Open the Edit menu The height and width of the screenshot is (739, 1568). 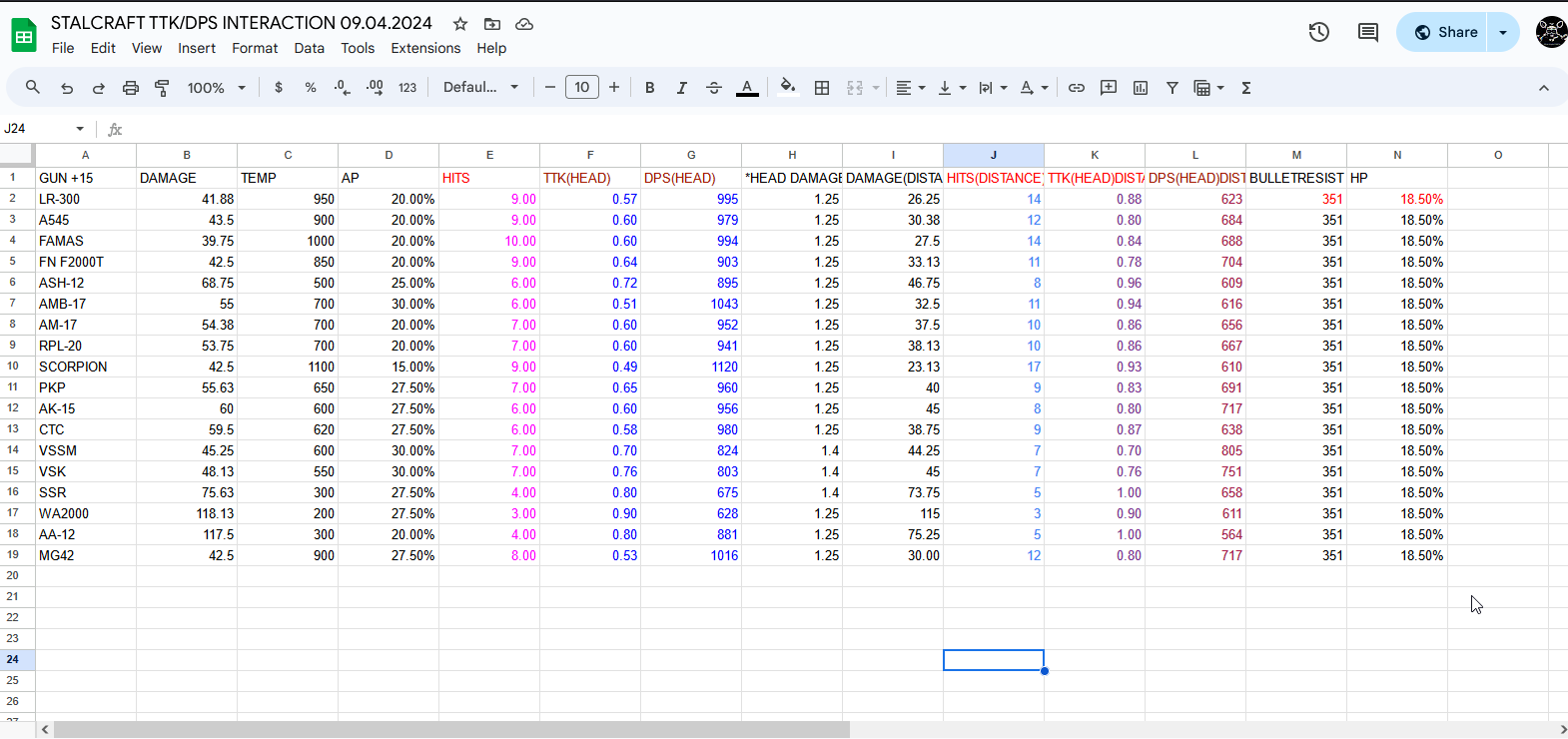pyautogui.click(x=103, y=48)
